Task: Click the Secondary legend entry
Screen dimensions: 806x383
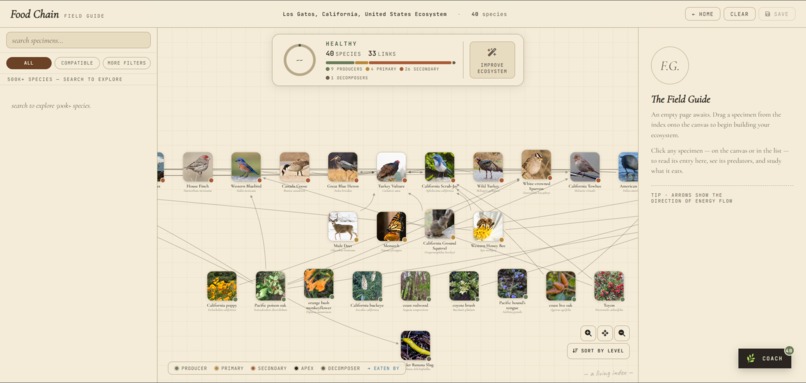Action: (269, 368)
